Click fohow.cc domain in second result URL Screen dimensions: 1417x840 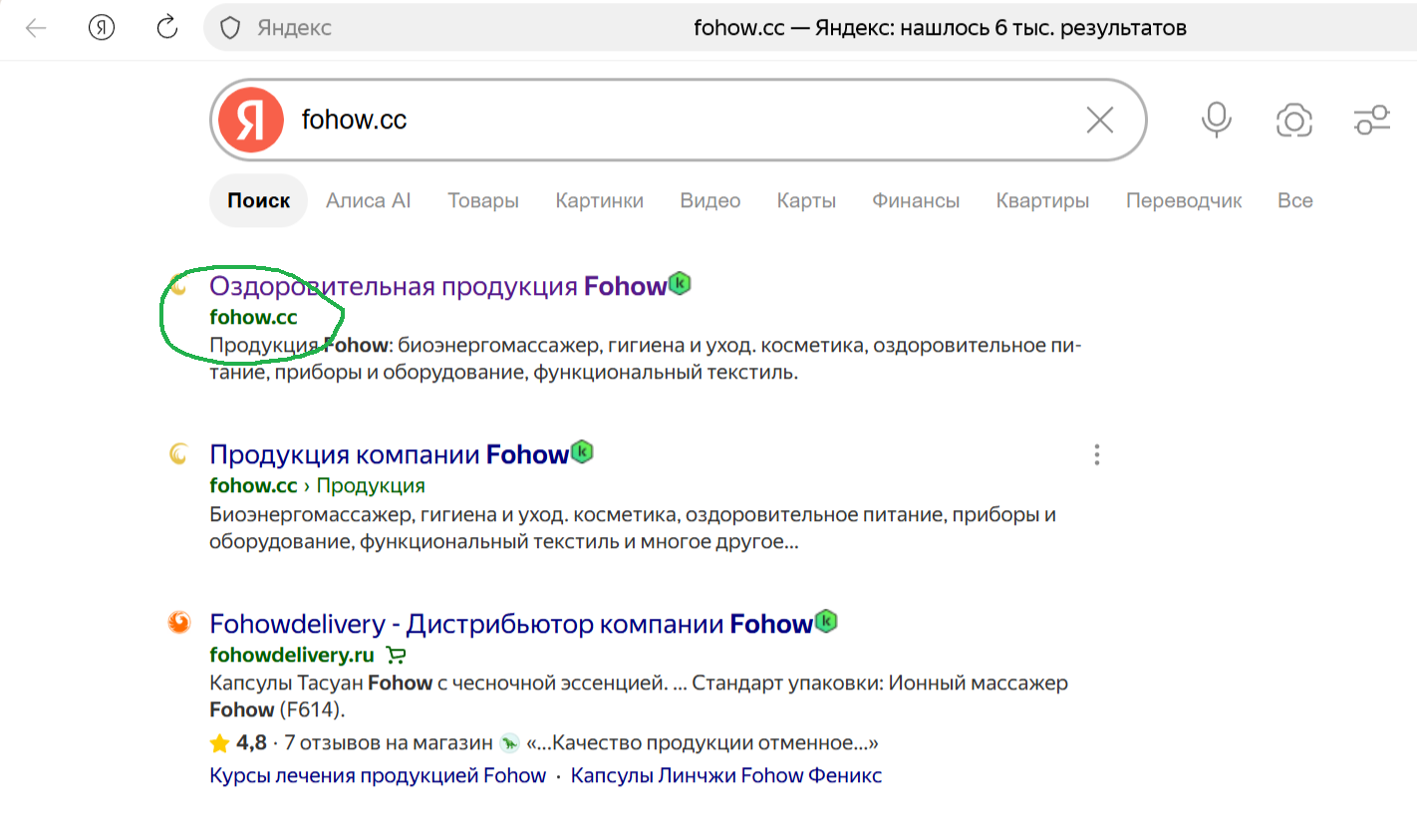(253, 485)
